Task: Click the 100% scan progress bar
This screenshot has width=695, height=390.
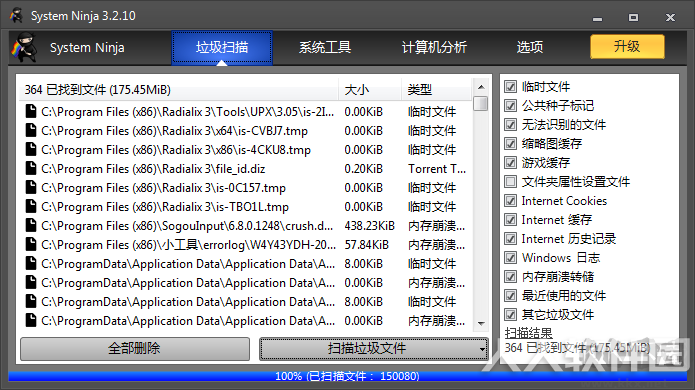Action: [x=348, y=376]
